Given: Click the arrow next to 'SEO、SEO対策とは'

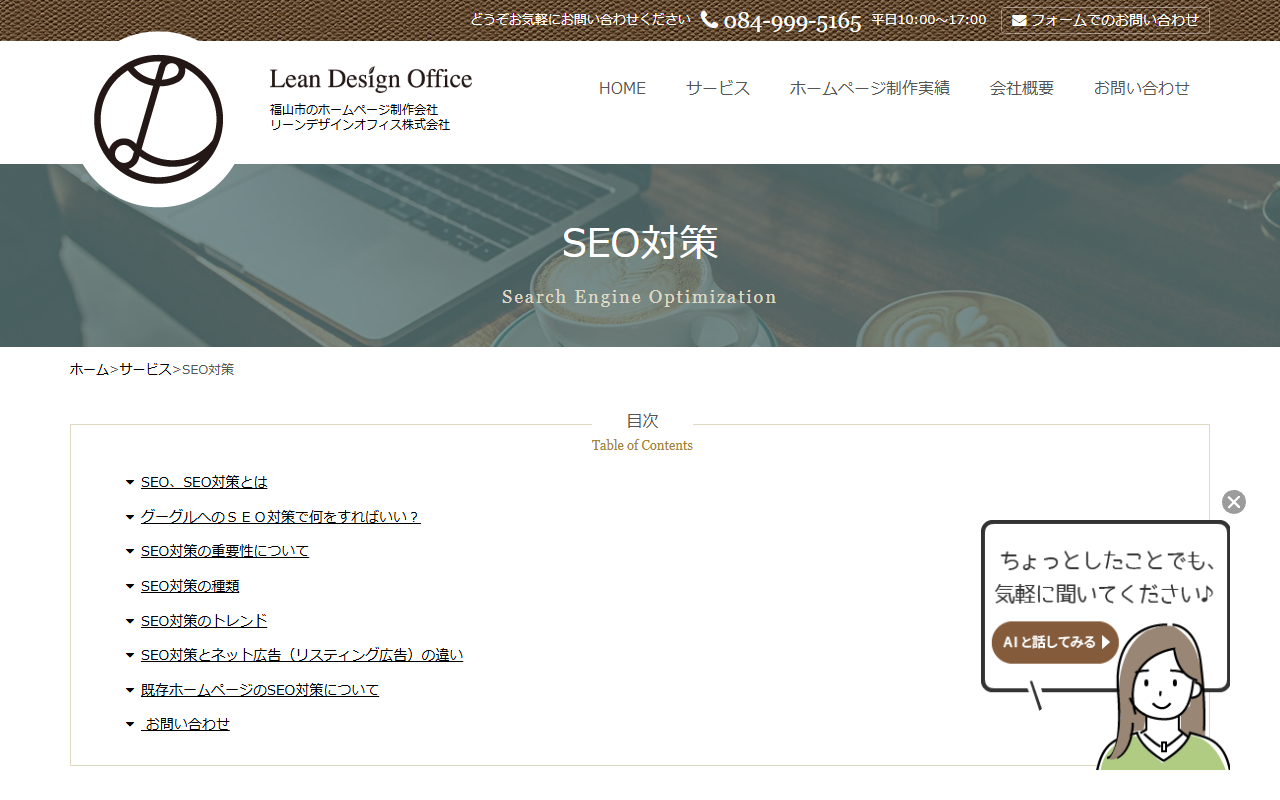Looking at the screenshot, I should [130, 482].
